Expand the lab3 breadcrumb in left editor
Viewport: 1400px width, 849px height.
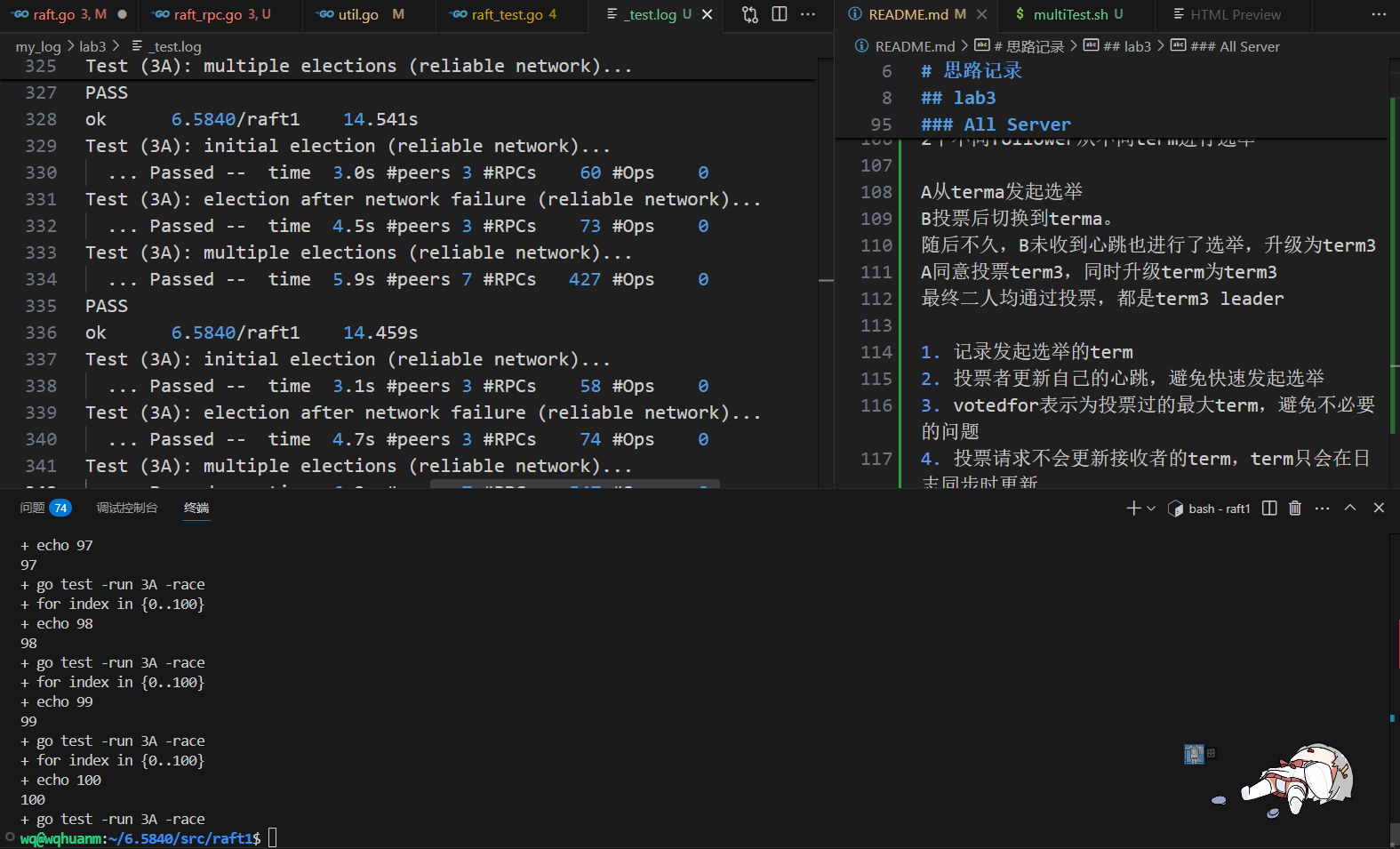tap(92, 46)
